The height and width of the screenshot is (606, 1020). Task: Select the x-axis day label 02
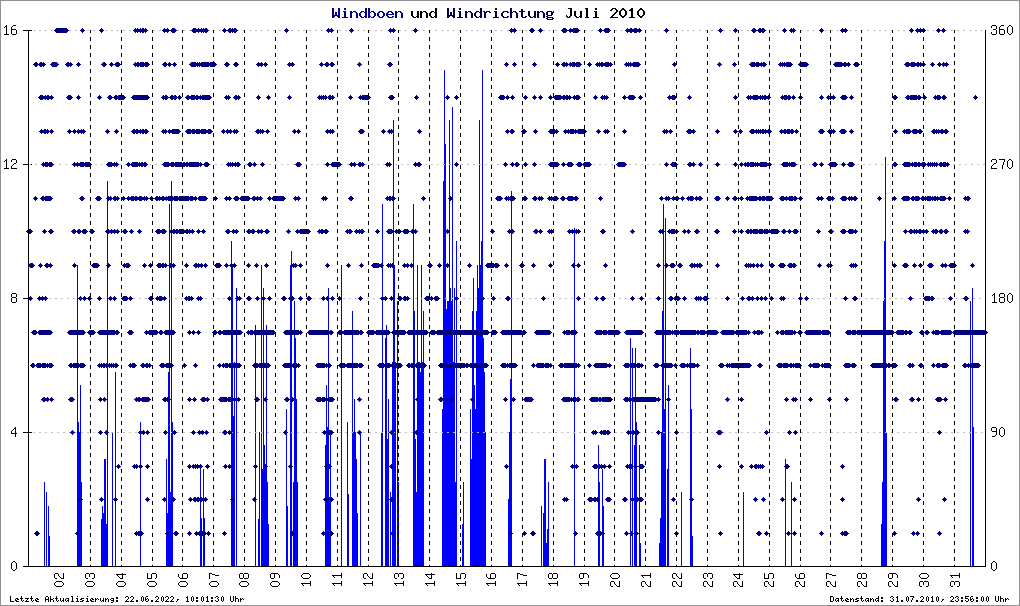coord(59,579)
